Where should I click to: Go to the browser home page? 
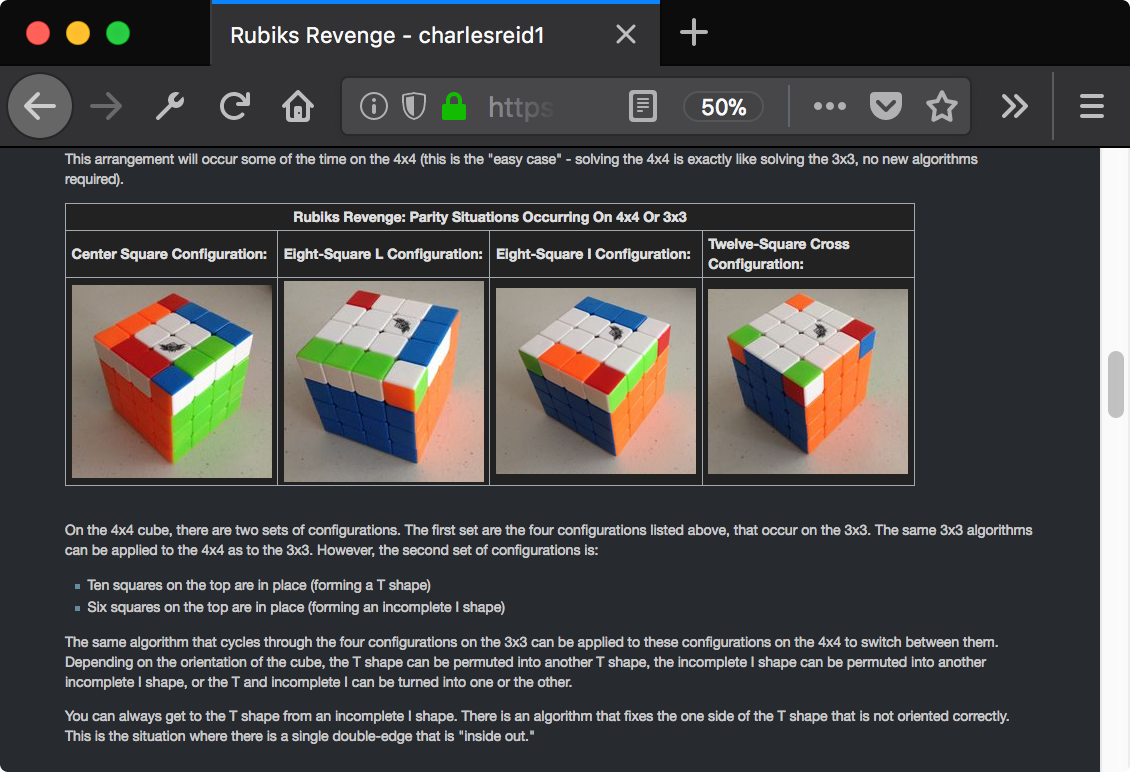pos(298,107)
